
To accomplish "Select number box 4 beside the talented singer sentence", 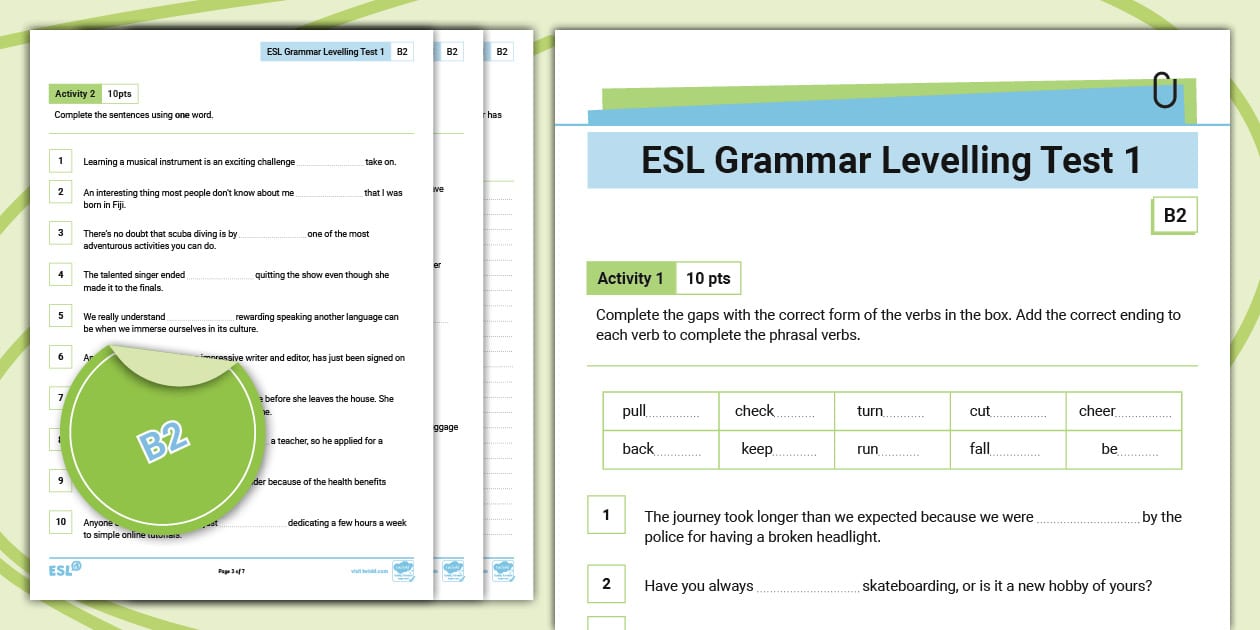I will point(61,274).
